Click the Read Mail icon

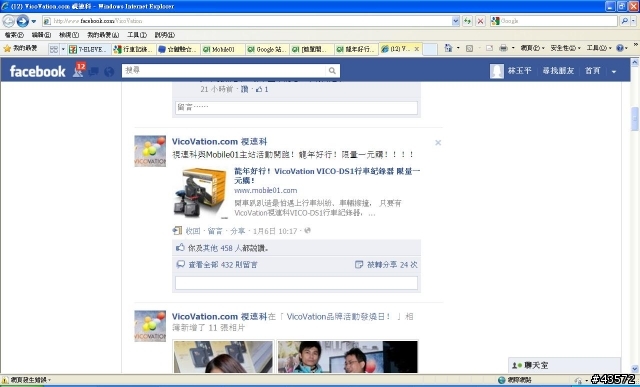[489, 48]
